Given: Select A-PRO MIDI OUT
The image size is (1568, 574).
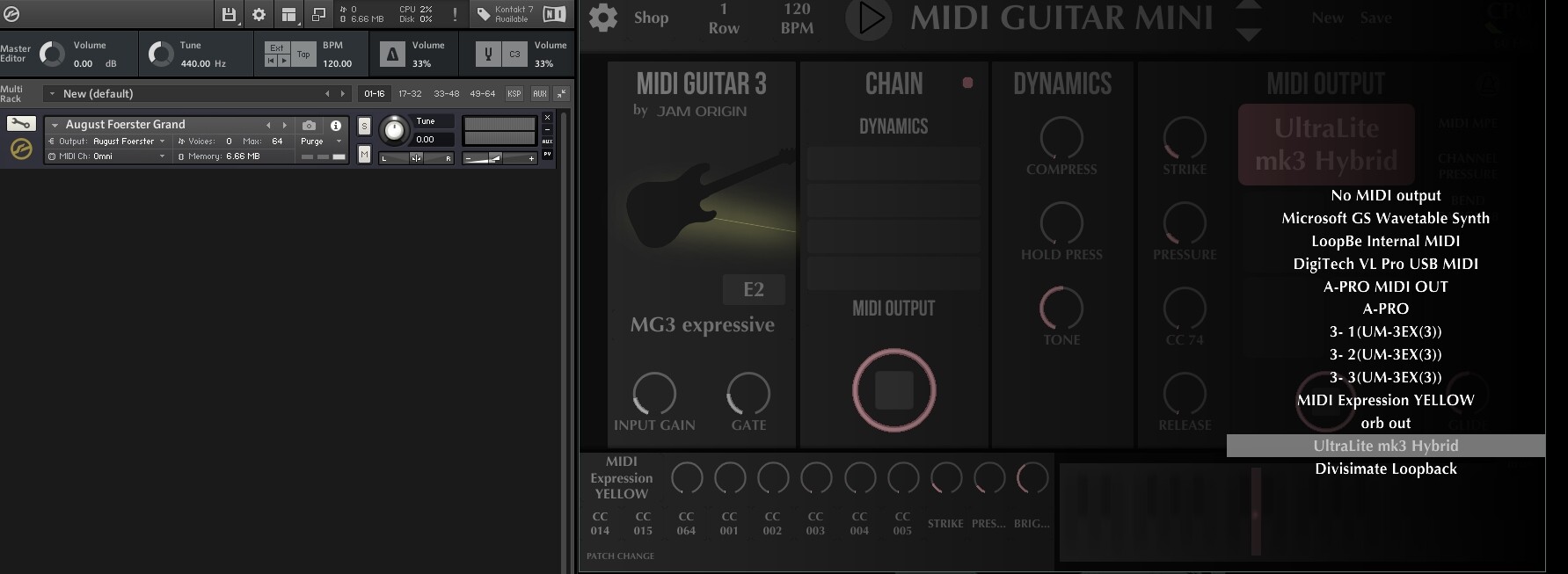Looking at the screenshot, I should point(1386,287).
